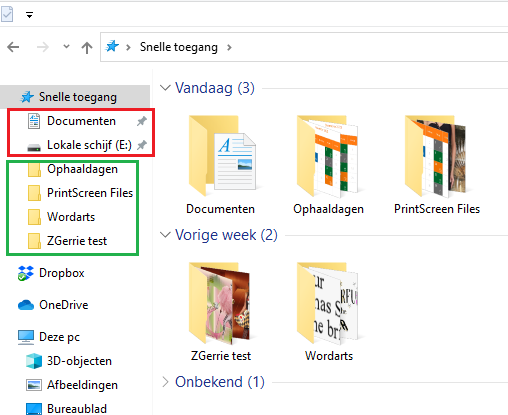Viewport: 508px width, 415px height.
Task: Open Documenten in the sidebar
Action: coord(81,121)
